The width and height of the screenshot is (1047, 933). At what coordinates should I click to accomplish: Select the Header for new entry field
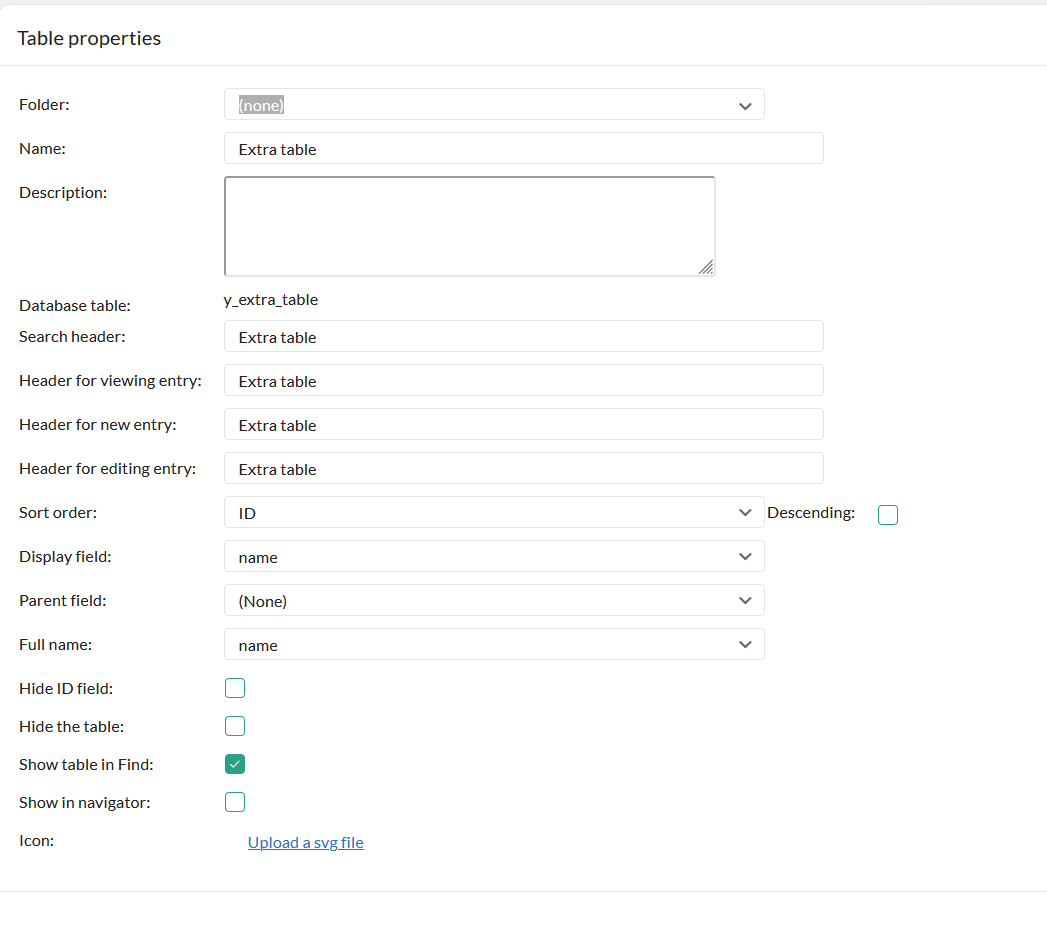click(523, 425)
